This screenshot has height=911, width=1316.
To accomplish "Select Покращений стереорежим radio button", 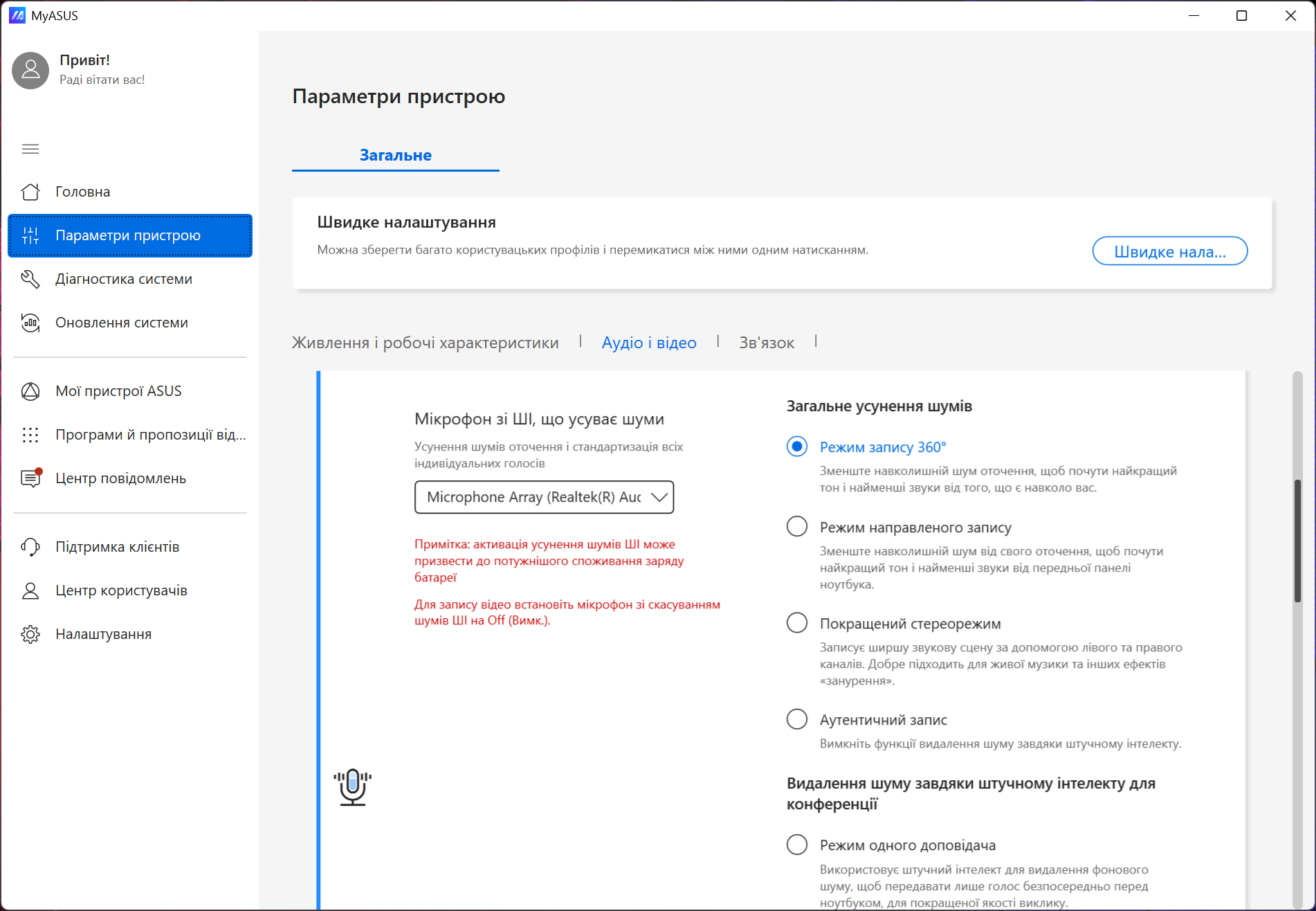I will pyautogui.click(x=797, y=623).
